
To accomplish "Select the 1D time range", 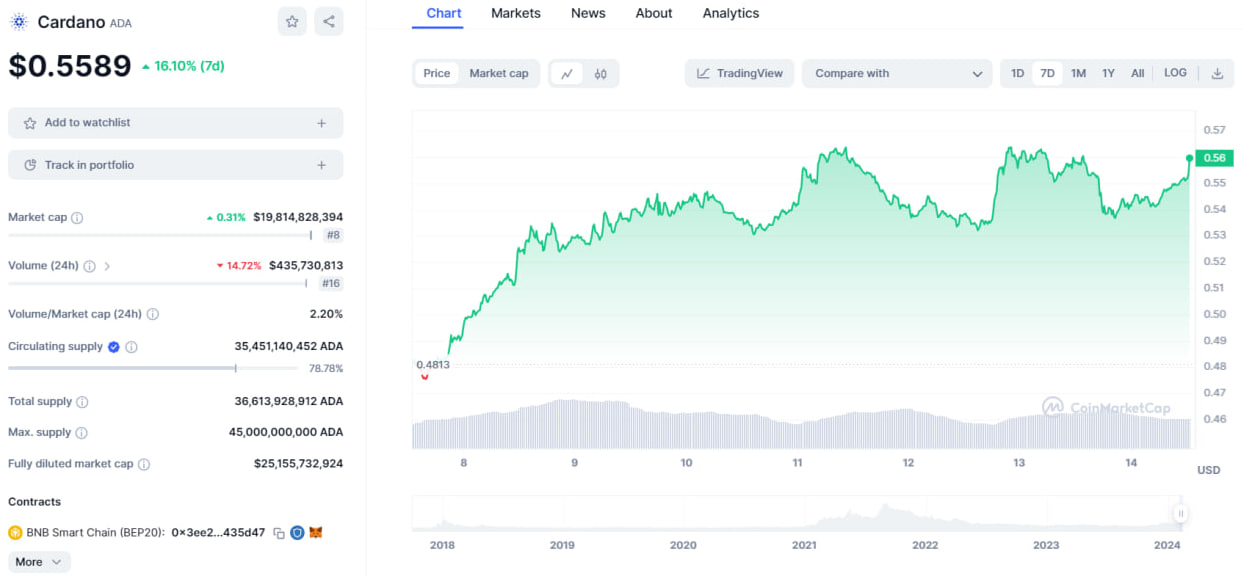I will pyautogui.click(x=1017, y=73).
